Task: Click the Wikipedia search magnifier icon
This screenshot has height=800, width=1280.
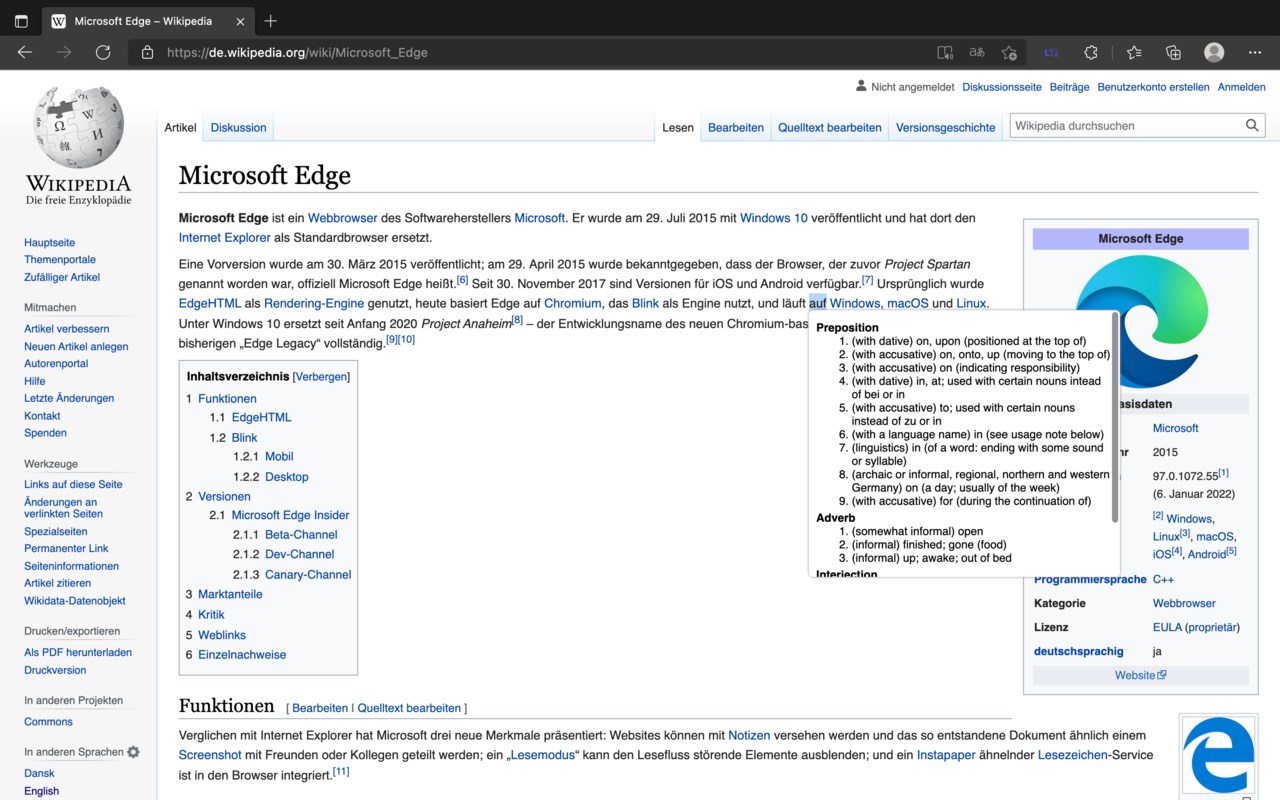Action: pyautogui.click(x=1252, y=126)
